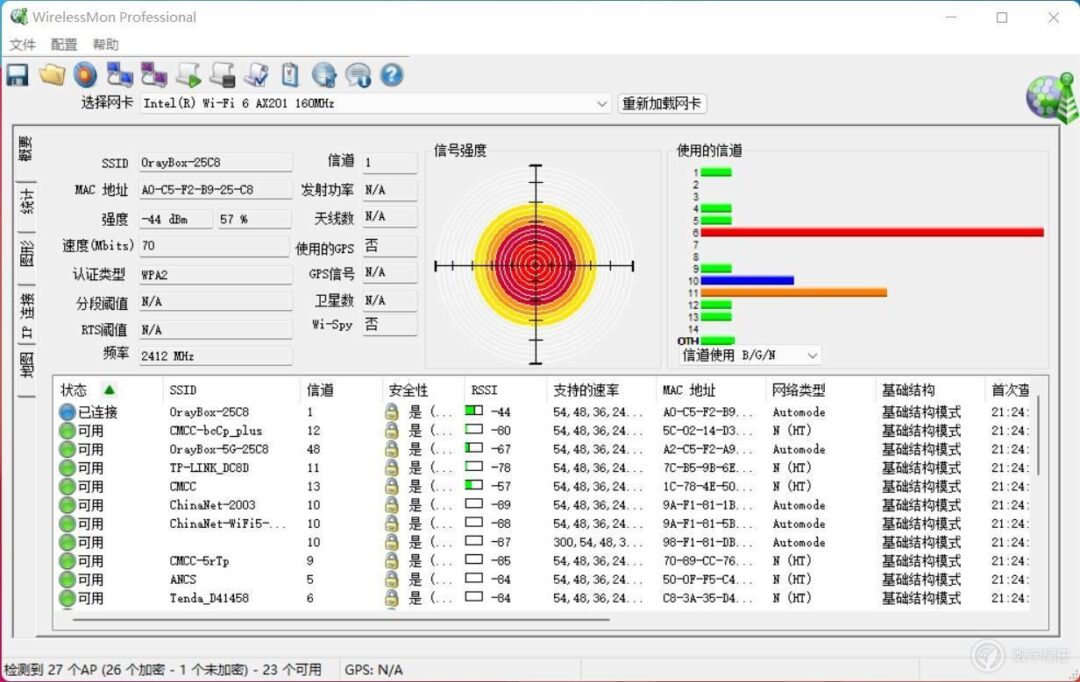Viewport: 1080px width, 682px height.
Task: Sort by the 信道 column header
Action: tap(340, 390)
